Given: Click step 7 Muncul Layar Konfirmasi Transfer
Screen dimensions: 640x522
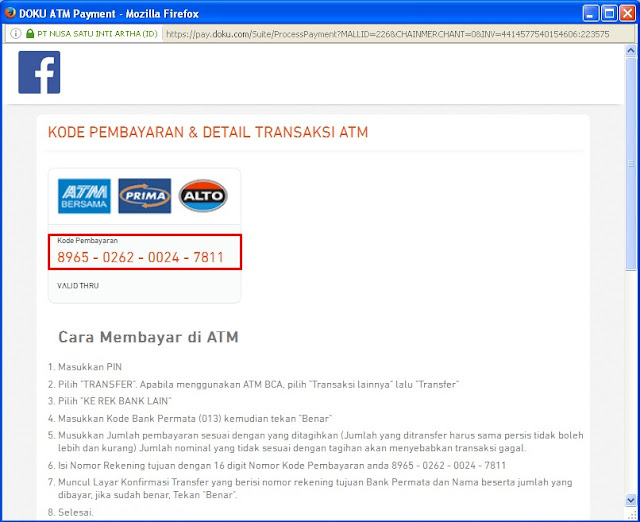Looking at the screenshot, I should [x=310, y=489].
